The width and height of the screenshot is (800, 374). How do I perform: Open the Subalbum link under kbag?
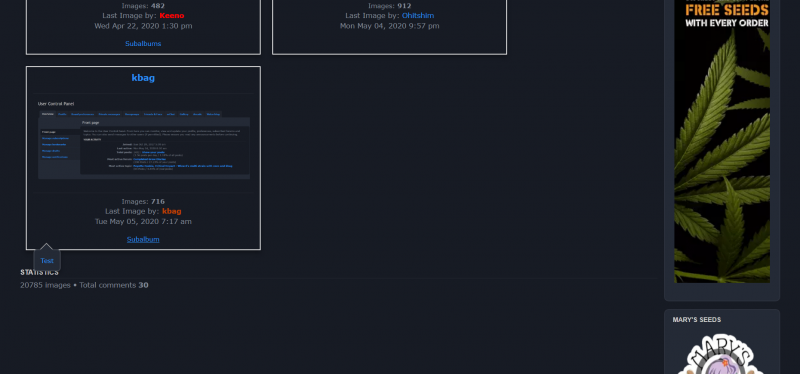143,239
